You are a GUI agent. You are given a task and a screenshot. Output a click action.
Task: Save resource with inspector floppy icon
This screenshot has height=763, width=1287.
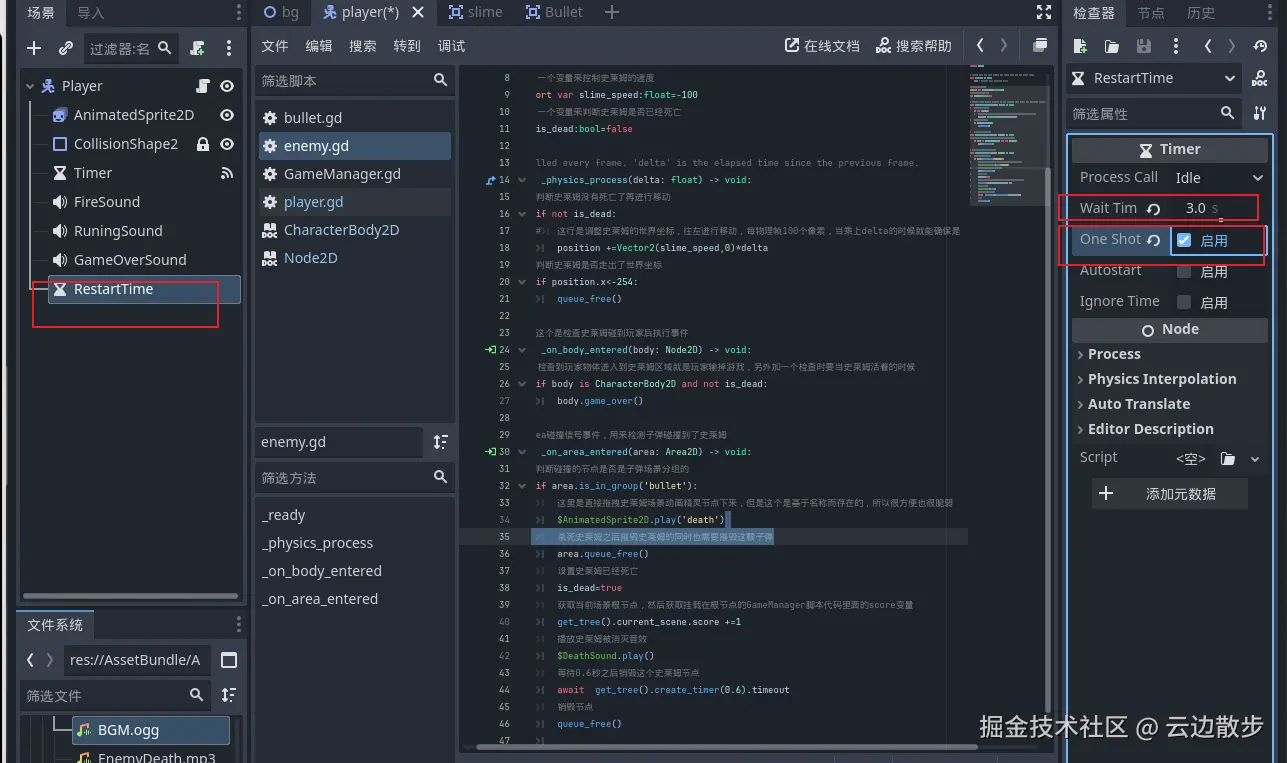point(1144,46)
